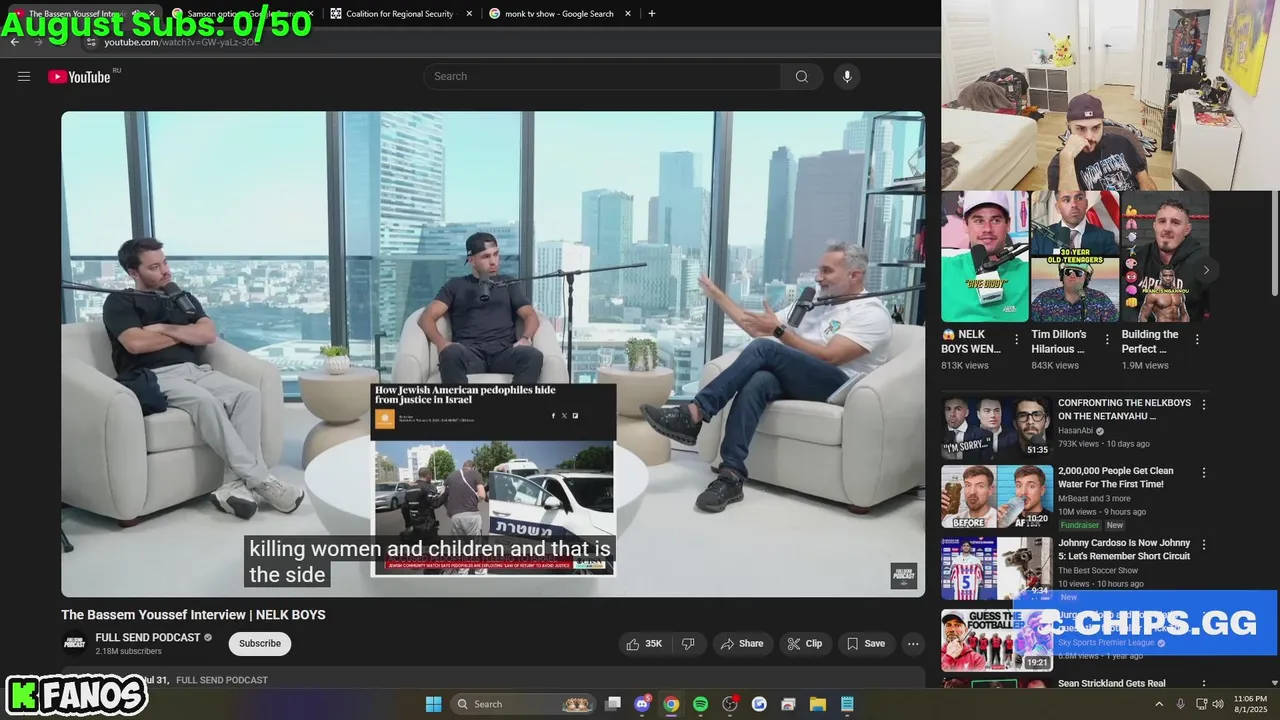Close the monk tv show tab
Image resolution: width=1280 pixels, height=720 pixels.
[x=628, y=14]
